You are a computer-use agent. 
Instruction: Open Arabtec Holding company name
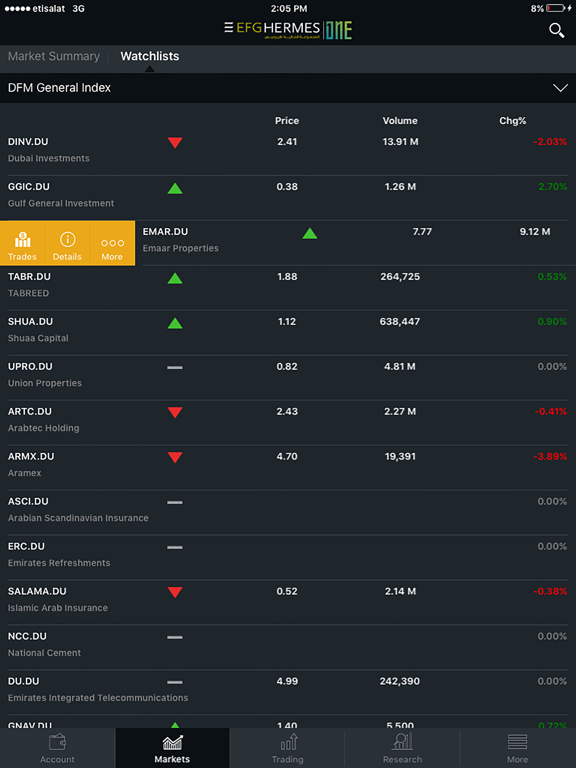pyautogui.click(x=44, y=428)
